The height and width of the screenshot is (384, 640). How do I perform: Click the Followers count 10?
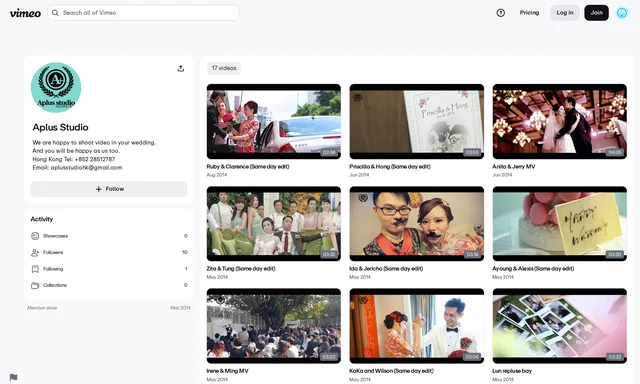click(184, 253)
